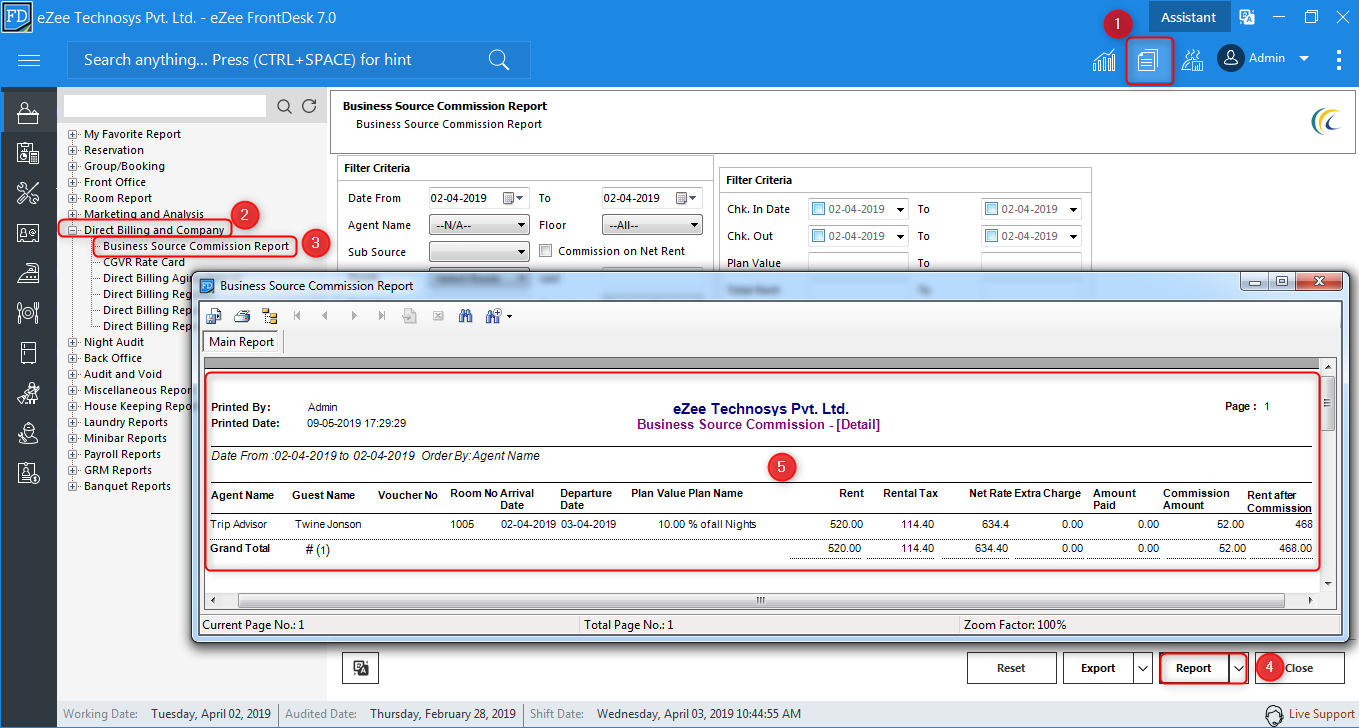Click the search magnifier in the top bar

point(499,60)
